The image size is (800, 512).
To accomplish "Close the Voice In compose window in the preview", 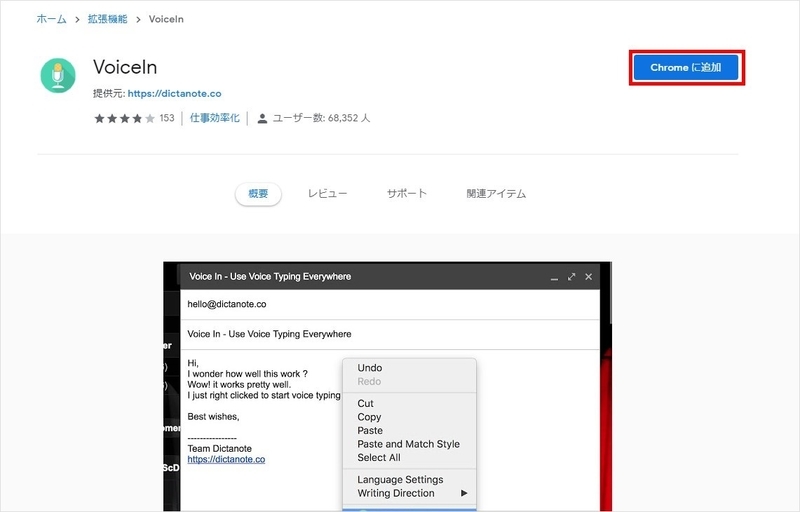I will pos(588,276).
